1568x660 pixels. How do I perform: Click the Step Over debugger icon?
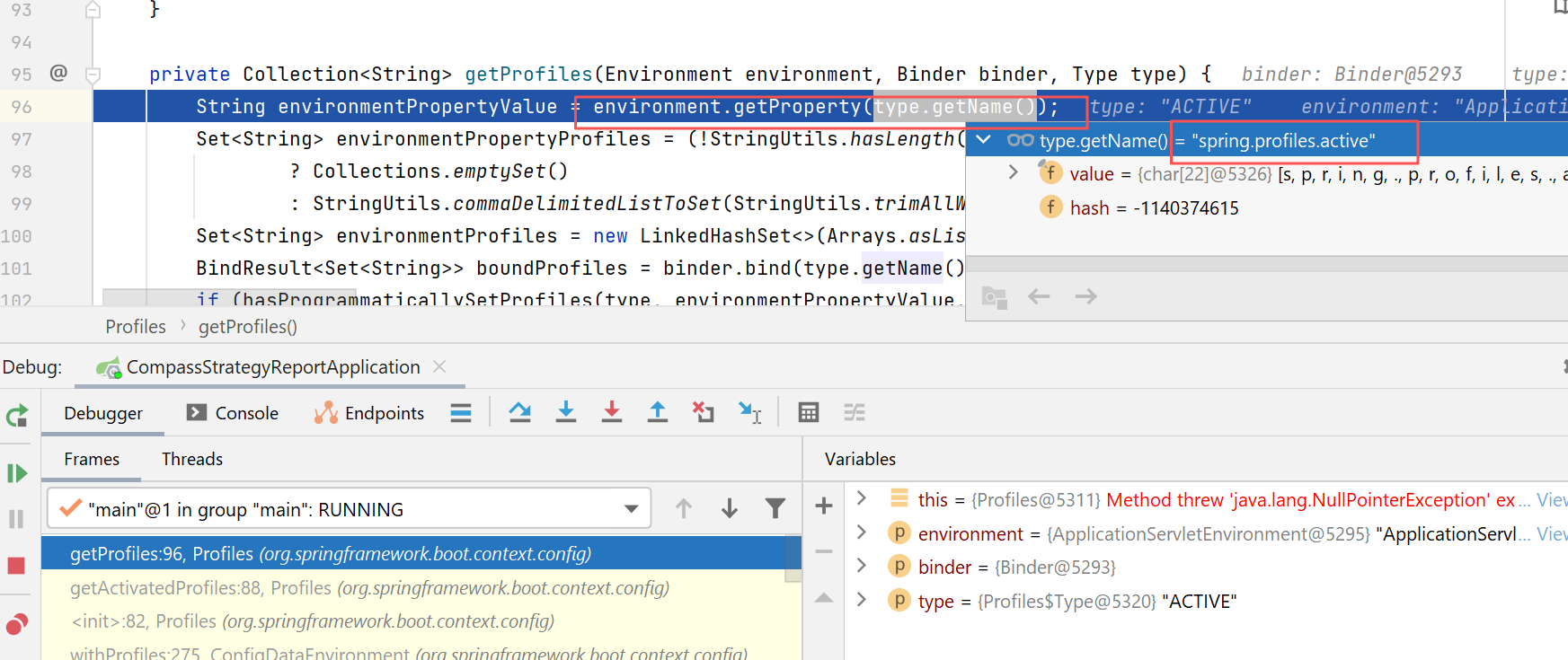point(519,412)
